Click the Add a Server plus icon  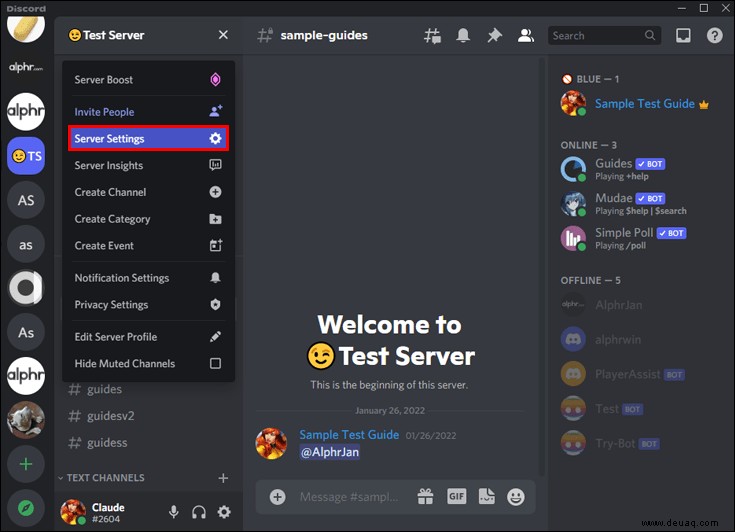[26, 464]
